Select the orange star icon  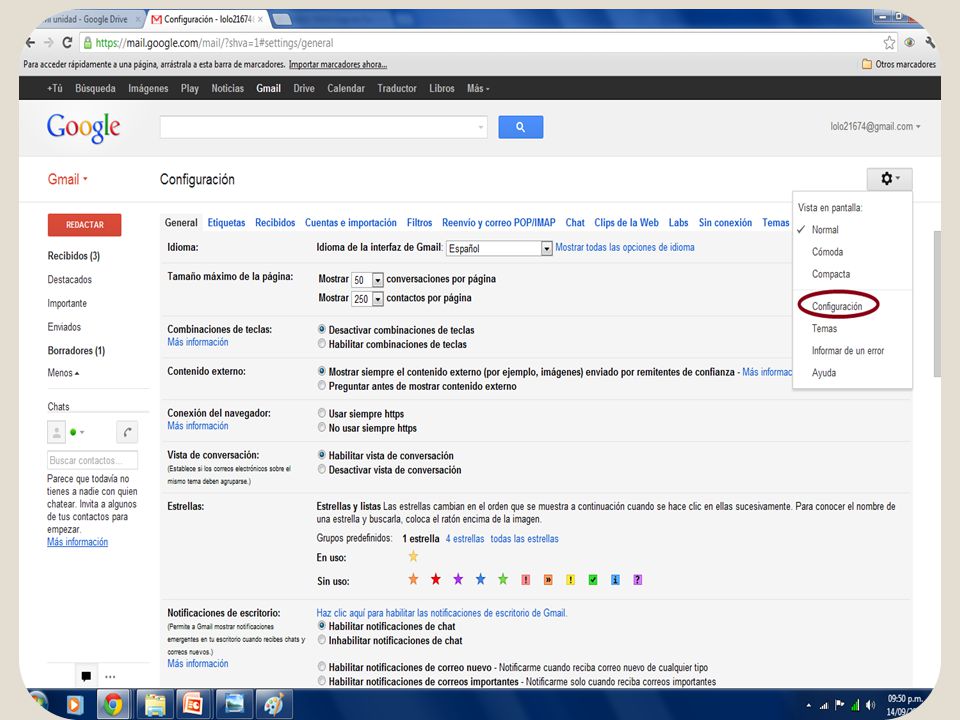413,579
